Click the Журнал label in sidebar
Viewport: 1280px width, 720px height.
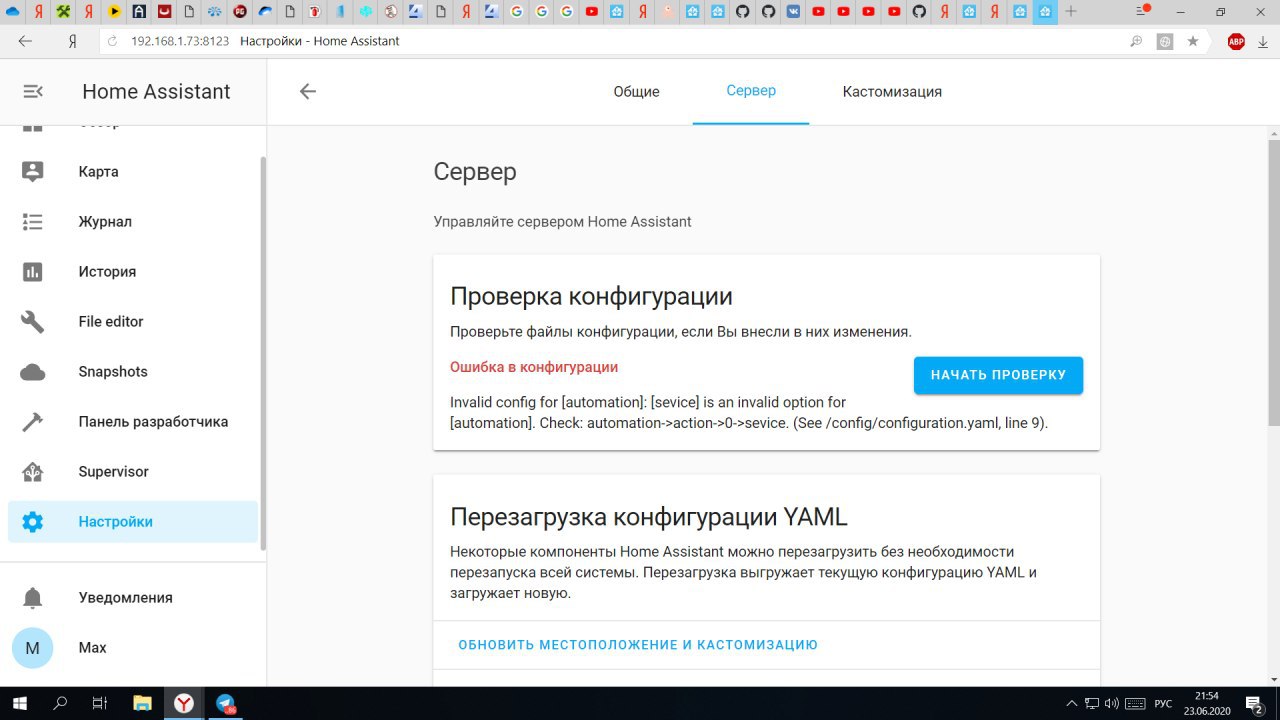point(105,222)
